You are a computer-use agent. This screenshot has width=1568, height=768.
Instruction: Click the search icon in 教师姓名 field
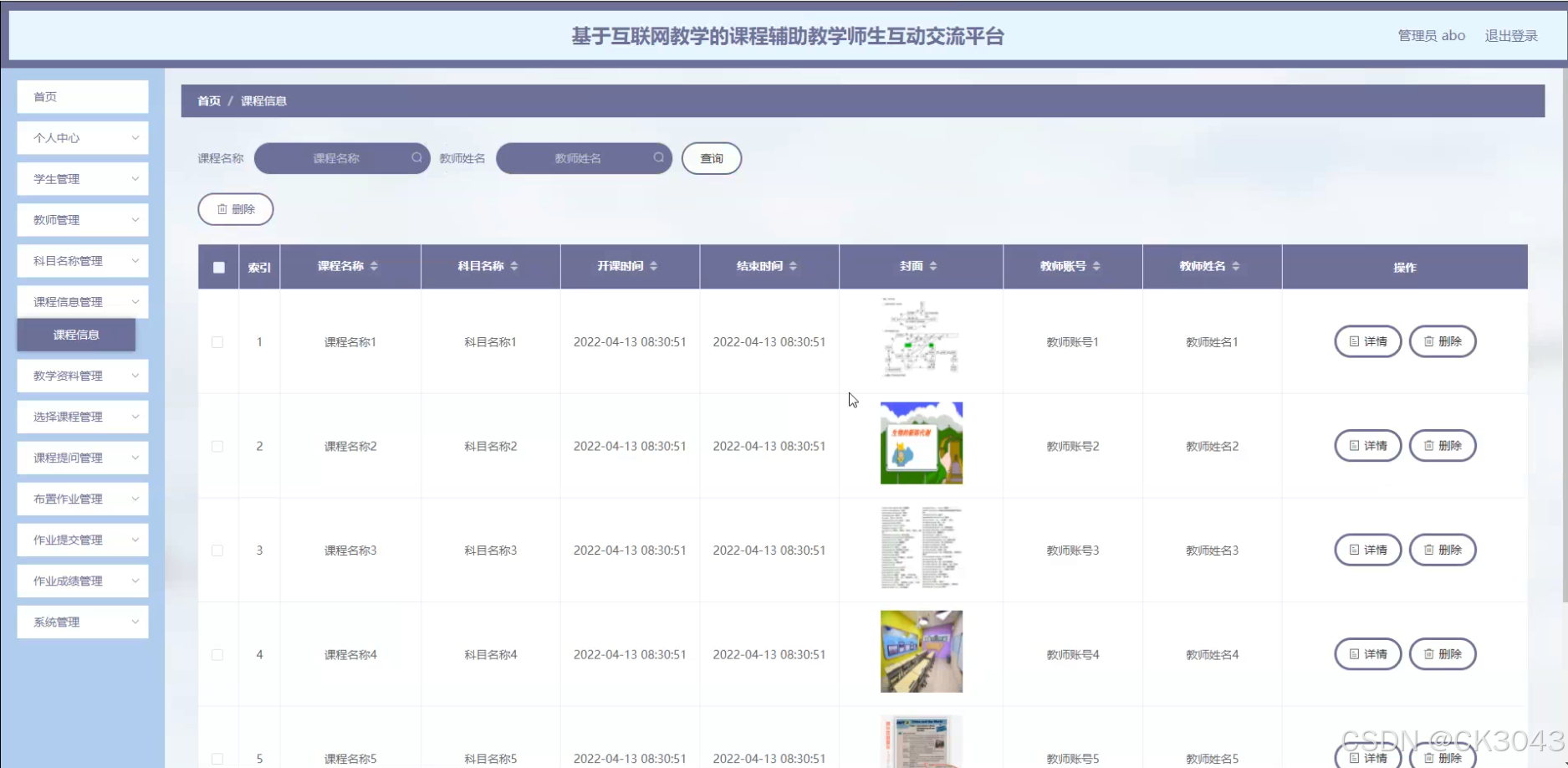[659, 157]
